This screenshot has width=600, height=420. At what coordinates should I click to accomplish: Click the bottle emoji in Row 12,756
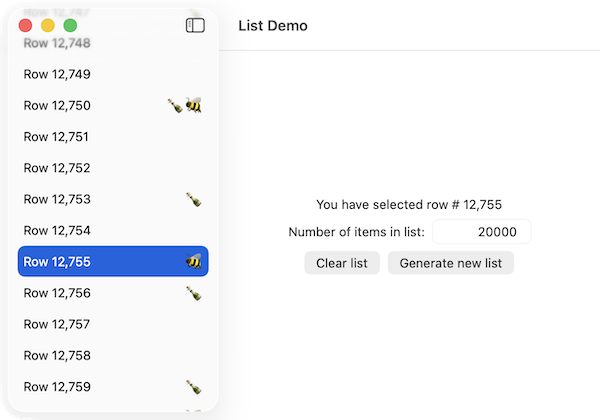pyautogui.click(x=193, y=293)
